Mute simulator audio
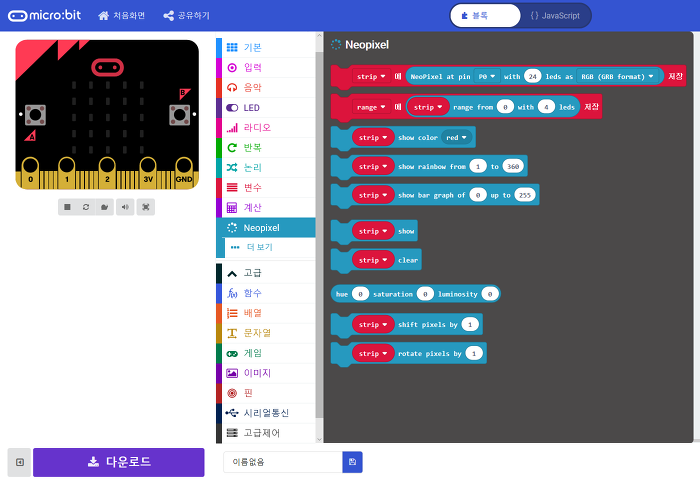 pos(125,207)
